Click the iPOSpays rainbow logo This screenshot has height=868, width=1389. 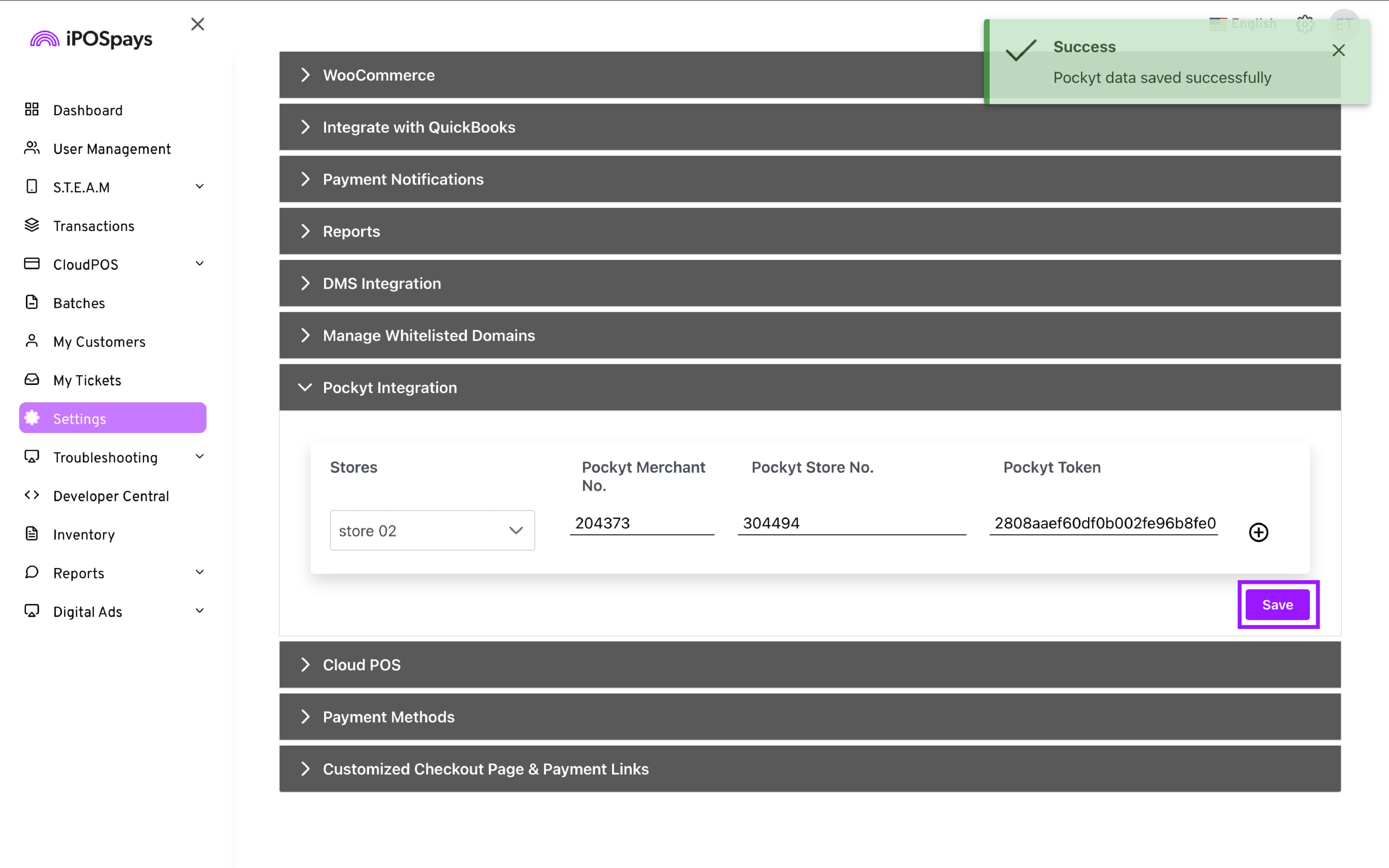tap(45, 39)
